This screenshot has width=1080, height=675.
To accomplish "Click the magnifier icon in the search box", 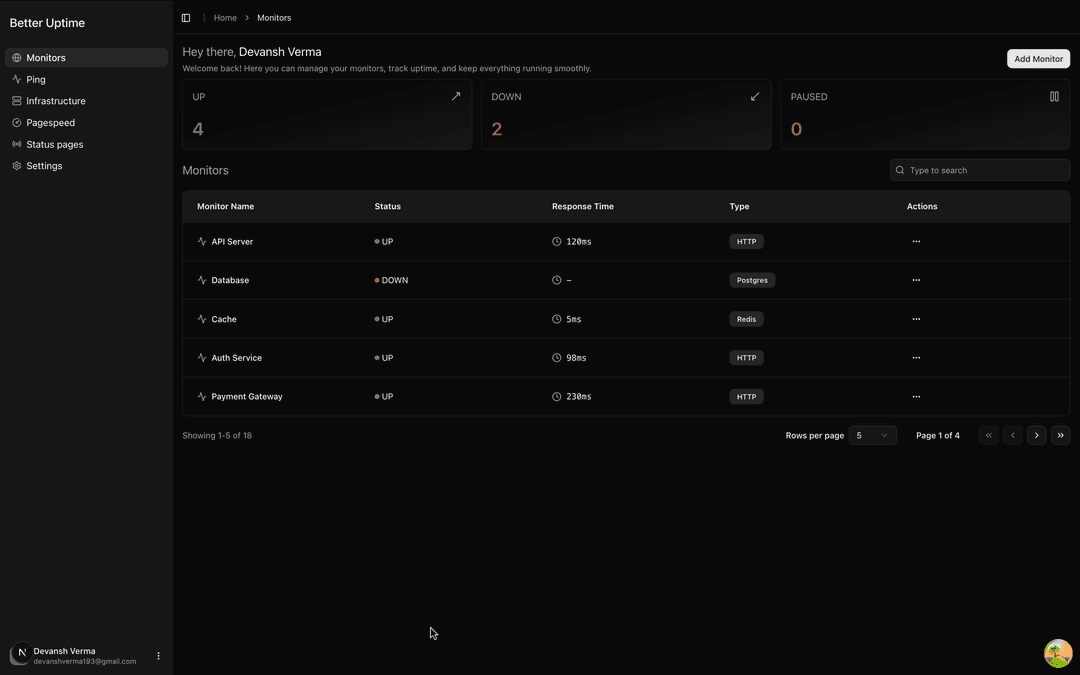I will coord(901,170).
